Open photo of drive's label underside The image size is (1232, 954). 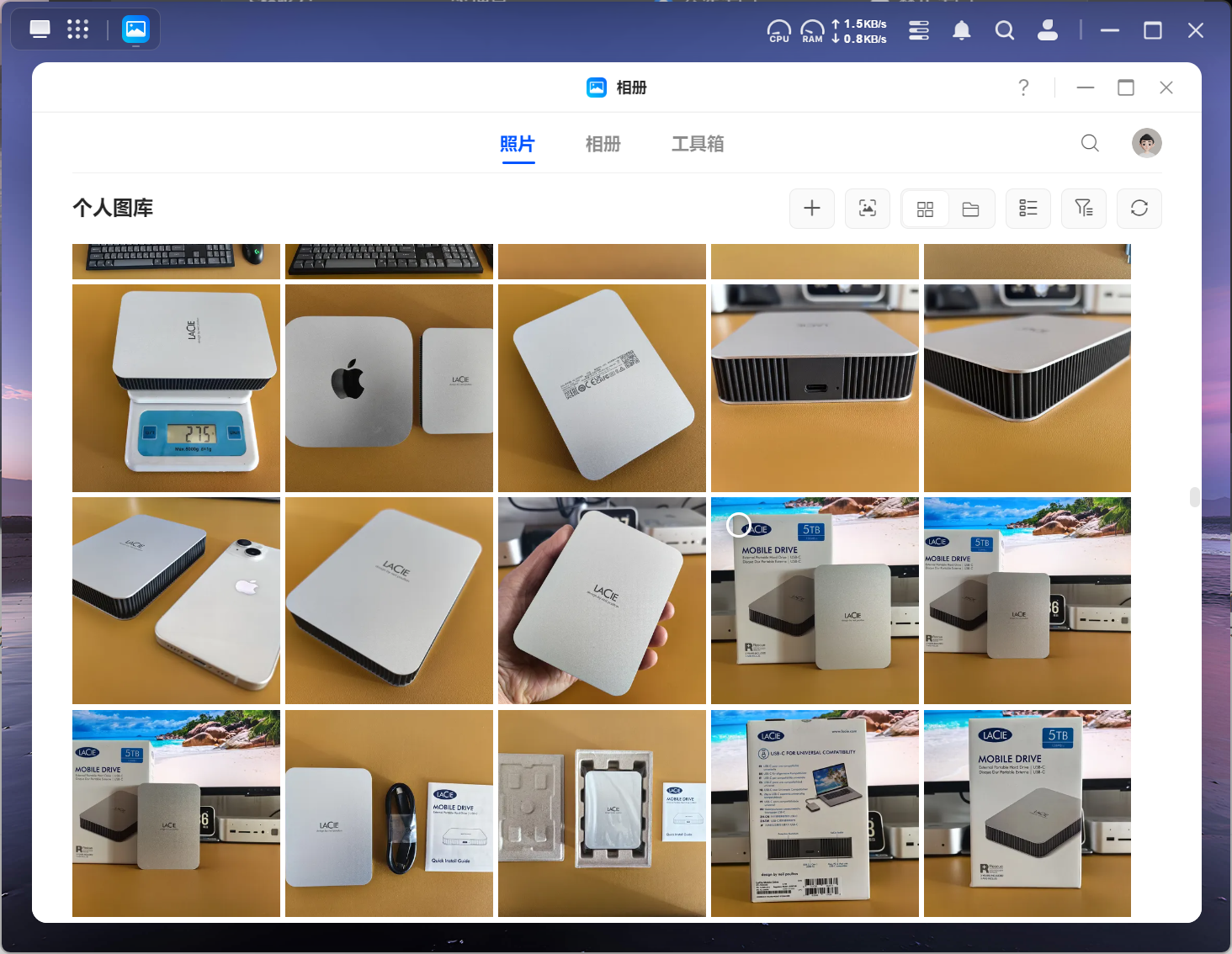click(602, 388)
